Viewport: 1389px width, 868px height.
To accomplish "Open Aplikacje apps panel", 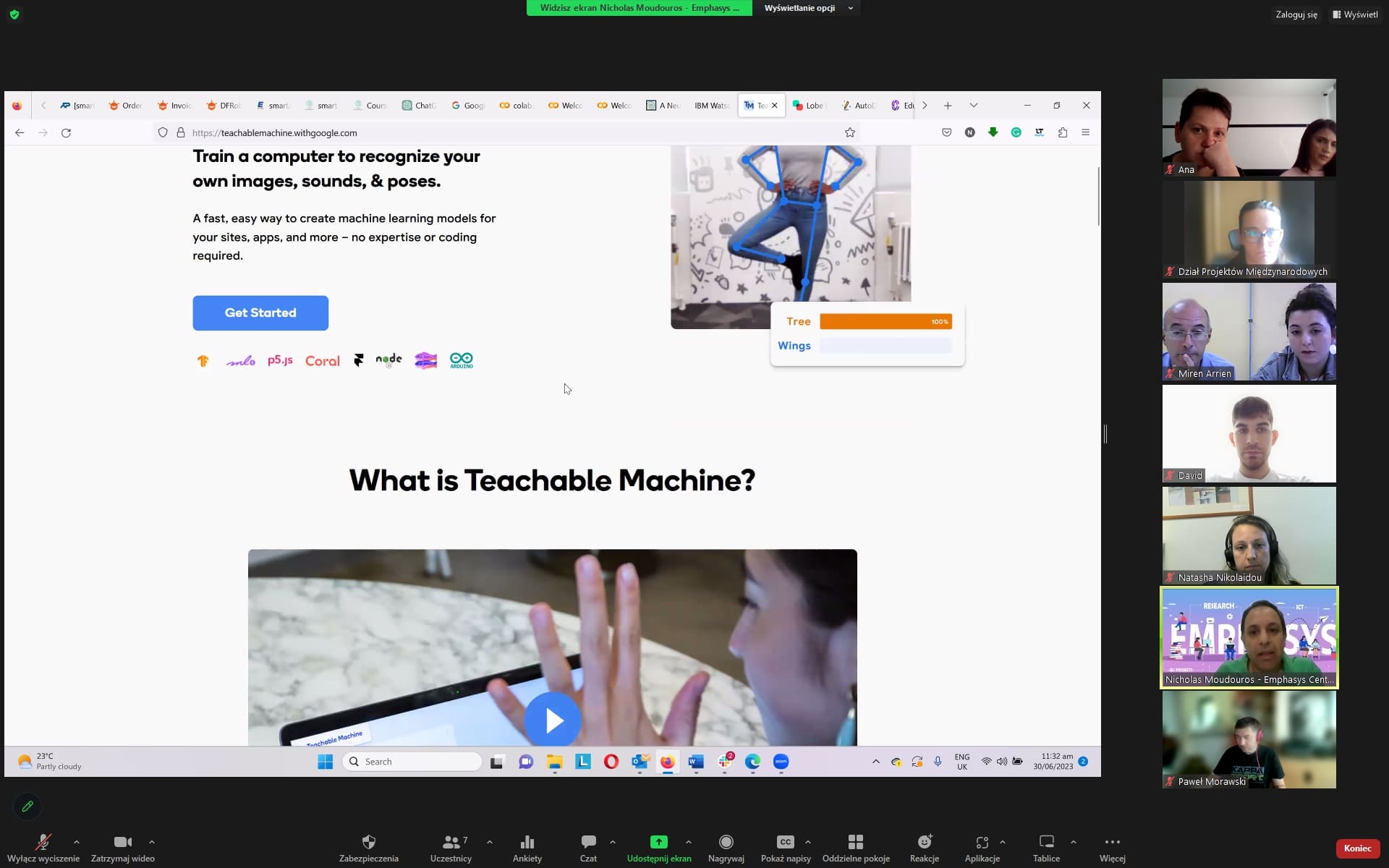I will (982, 848).
